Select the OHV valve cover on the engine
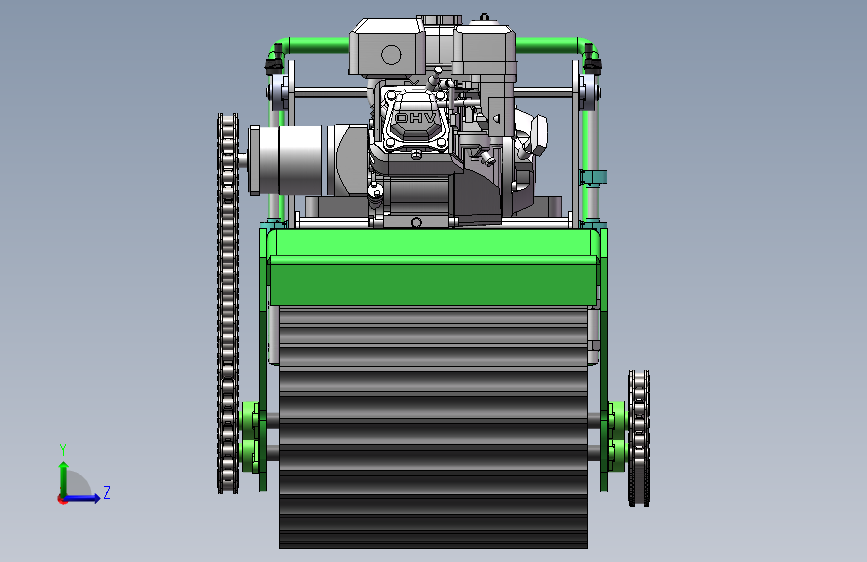Image resolution: width=867 pixels, height=562 pixels. [x=416, y=121]
